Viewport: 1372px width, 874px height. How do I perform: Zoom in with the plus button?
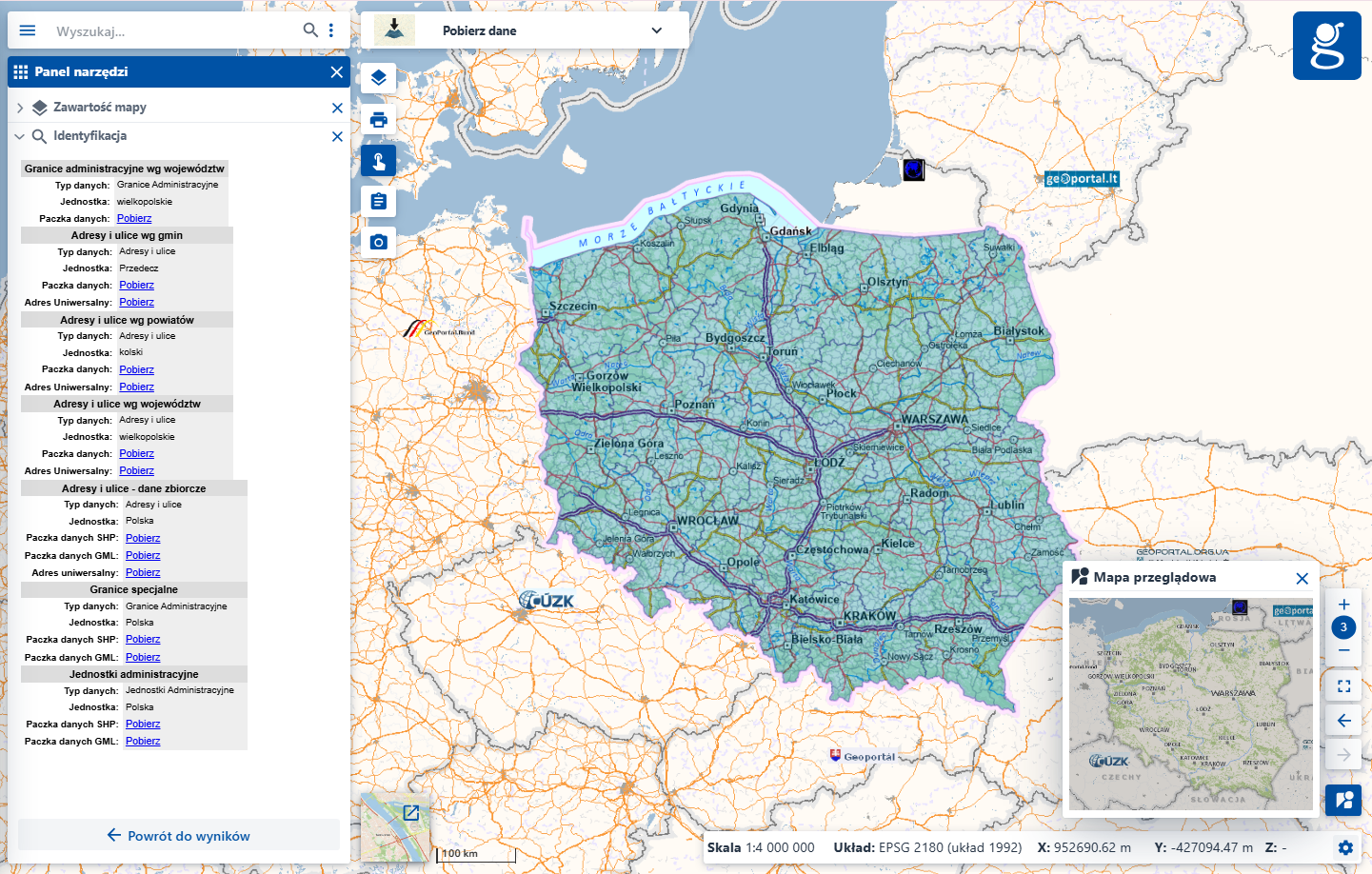coord(1343,605)
